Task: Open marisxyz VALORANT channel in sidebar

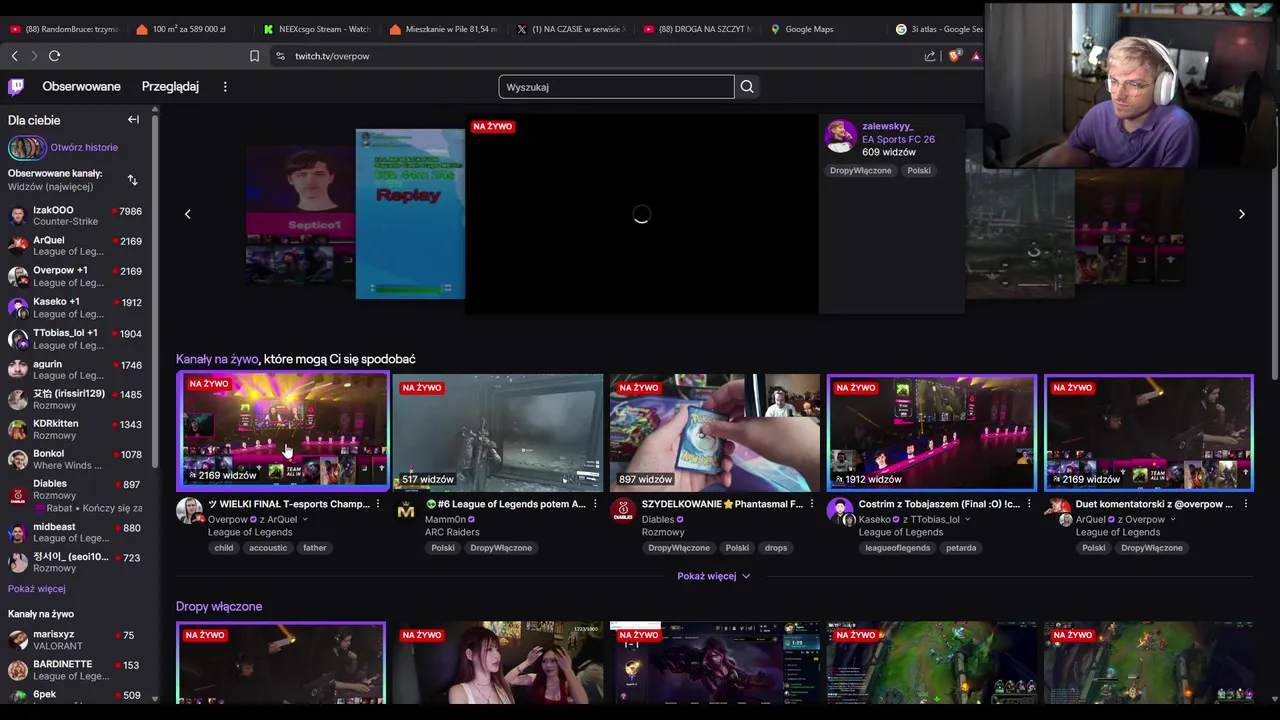Action: click(78, 640)
